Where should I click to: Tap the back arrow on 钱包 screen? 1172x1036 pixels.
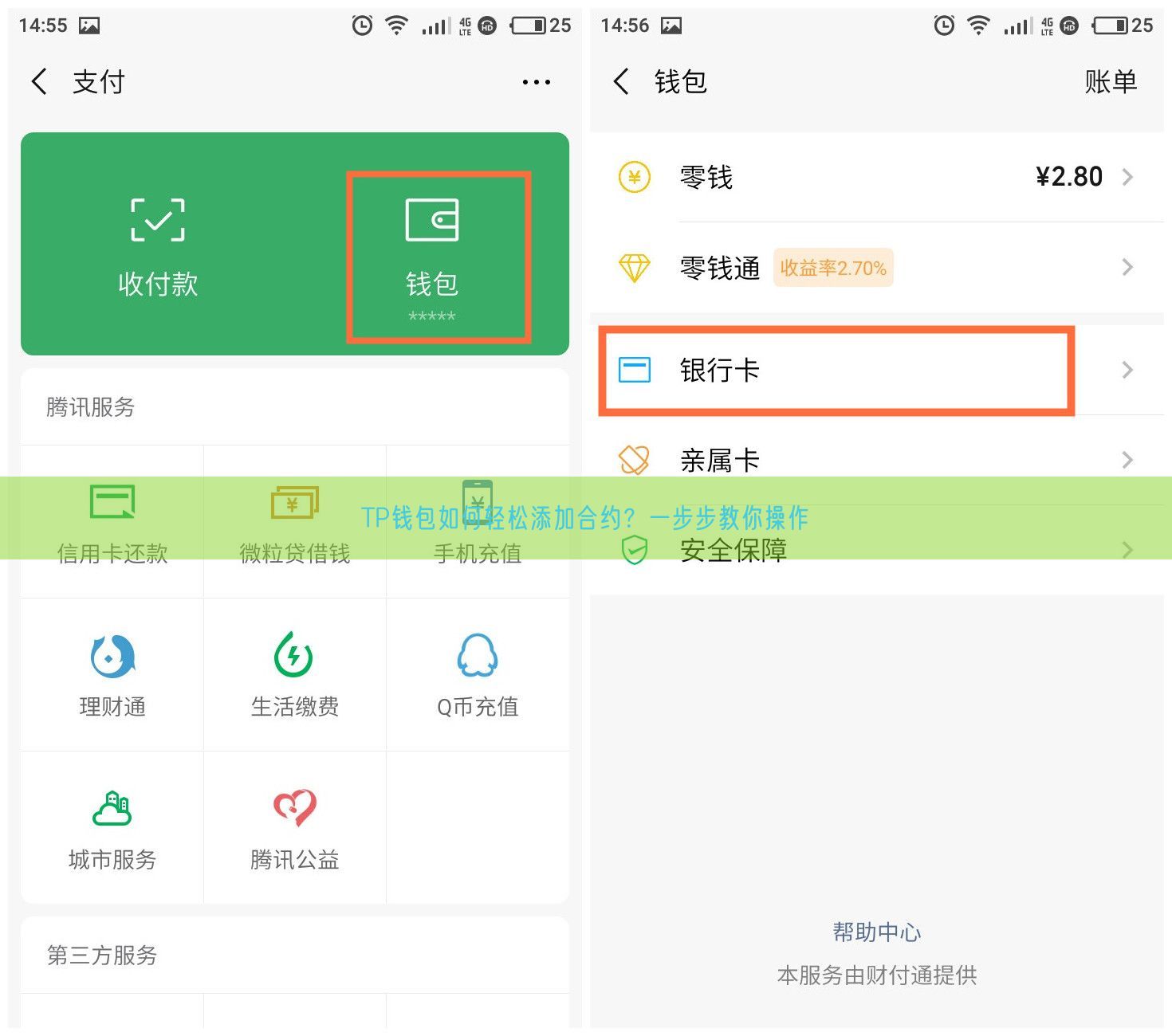click(621, 81)
